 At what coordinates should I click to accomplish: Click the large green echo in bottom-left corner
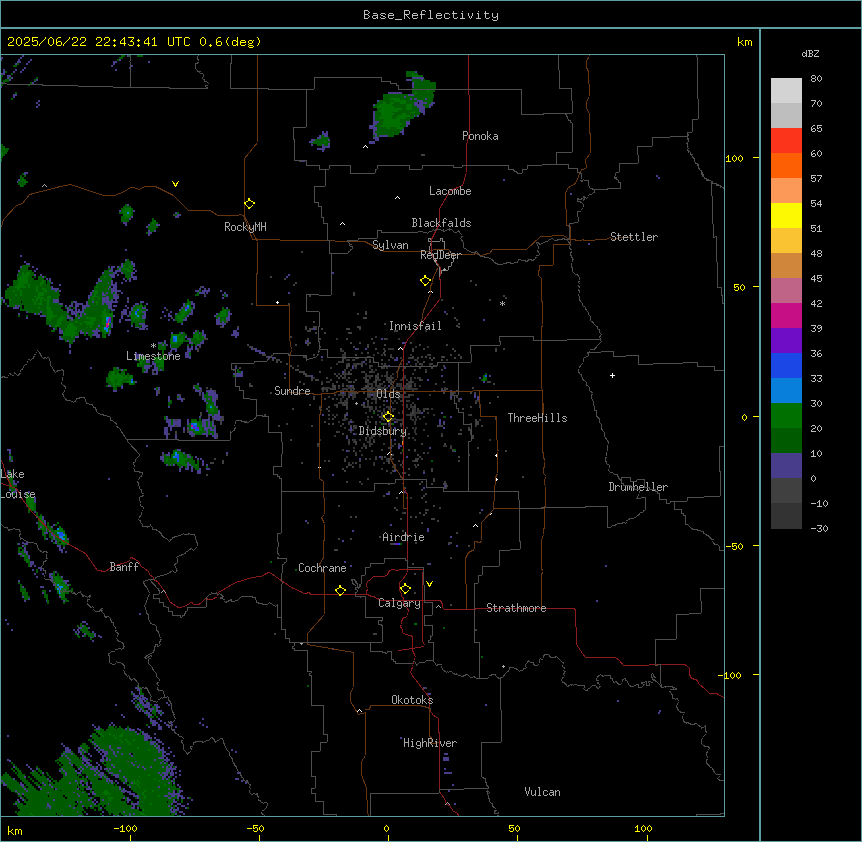pos(93,775)
